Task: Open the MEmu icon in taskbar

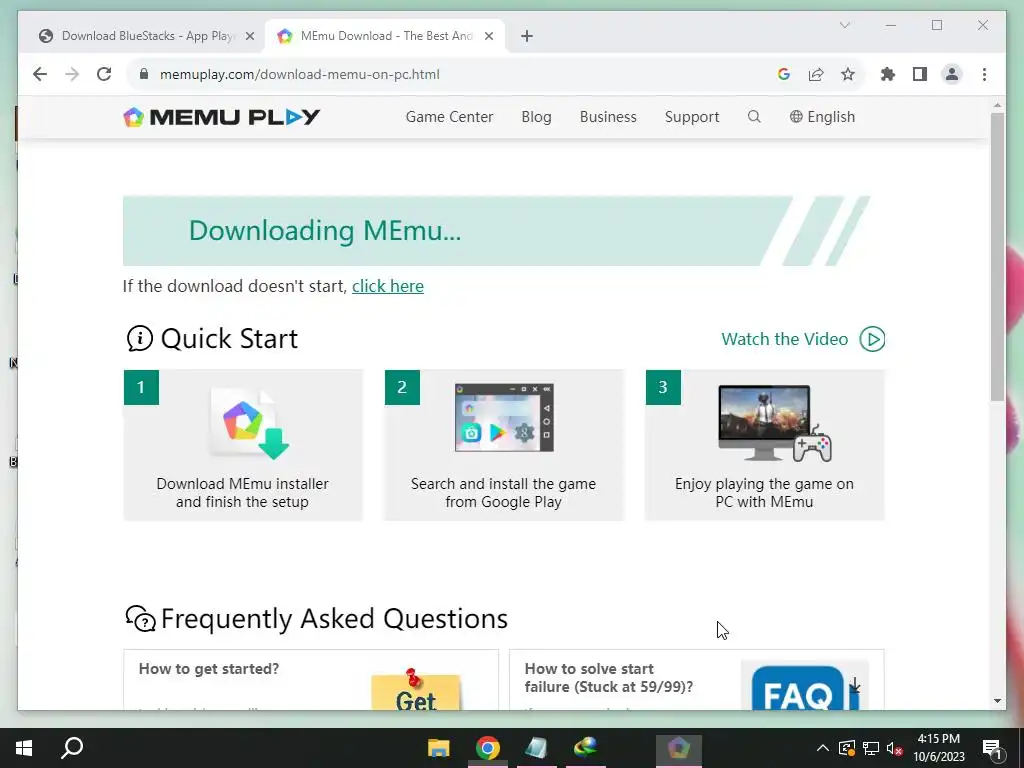Action: pos(679,748)
